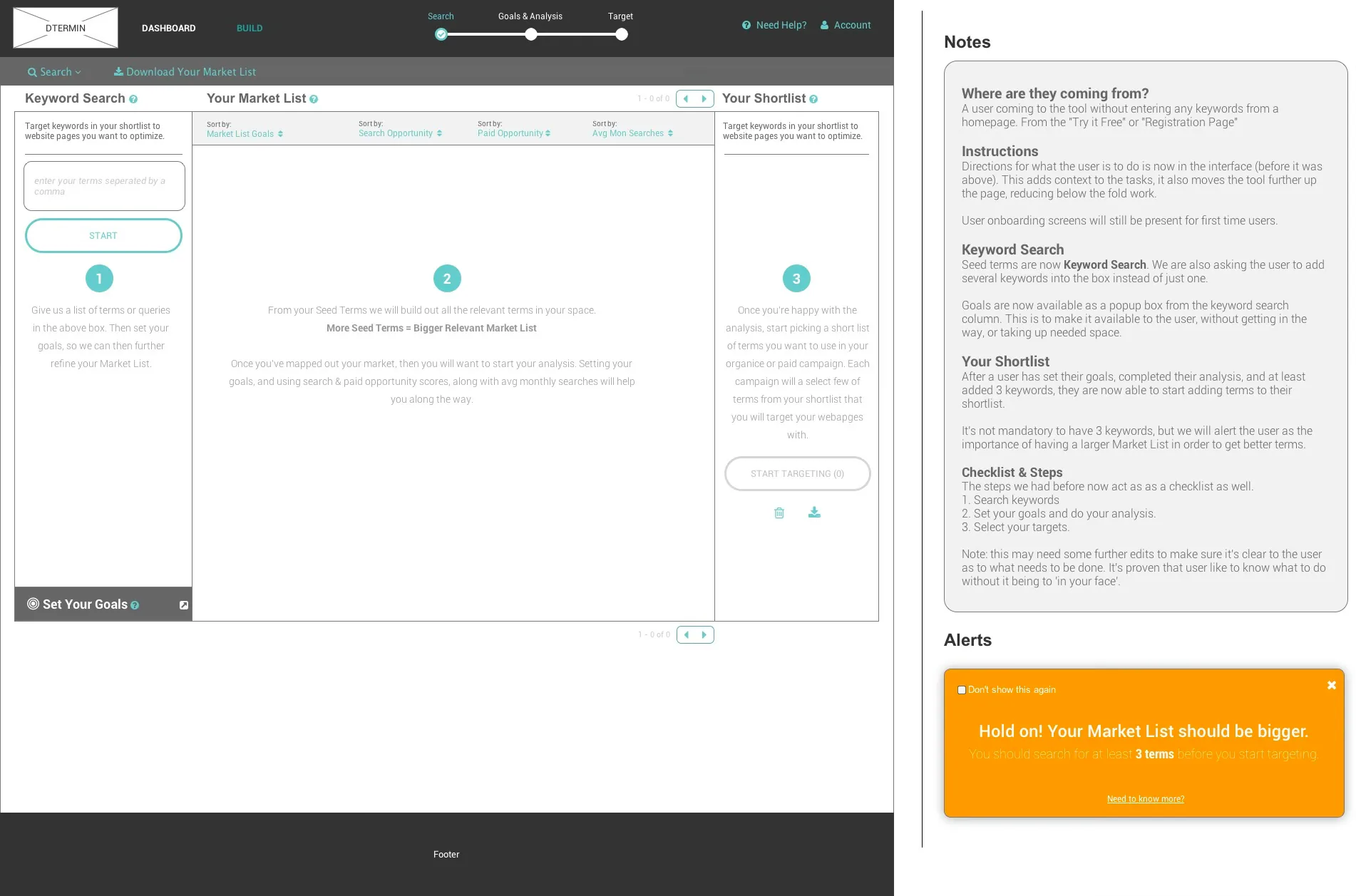
Task: Click the magnifier icon in the toolbar
Action: 32,72
